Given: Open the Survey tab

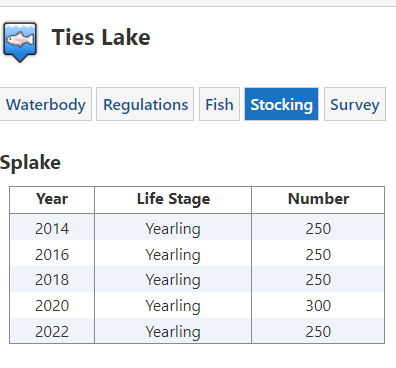Looking at the screenshot, I should (x=355, y=104).
